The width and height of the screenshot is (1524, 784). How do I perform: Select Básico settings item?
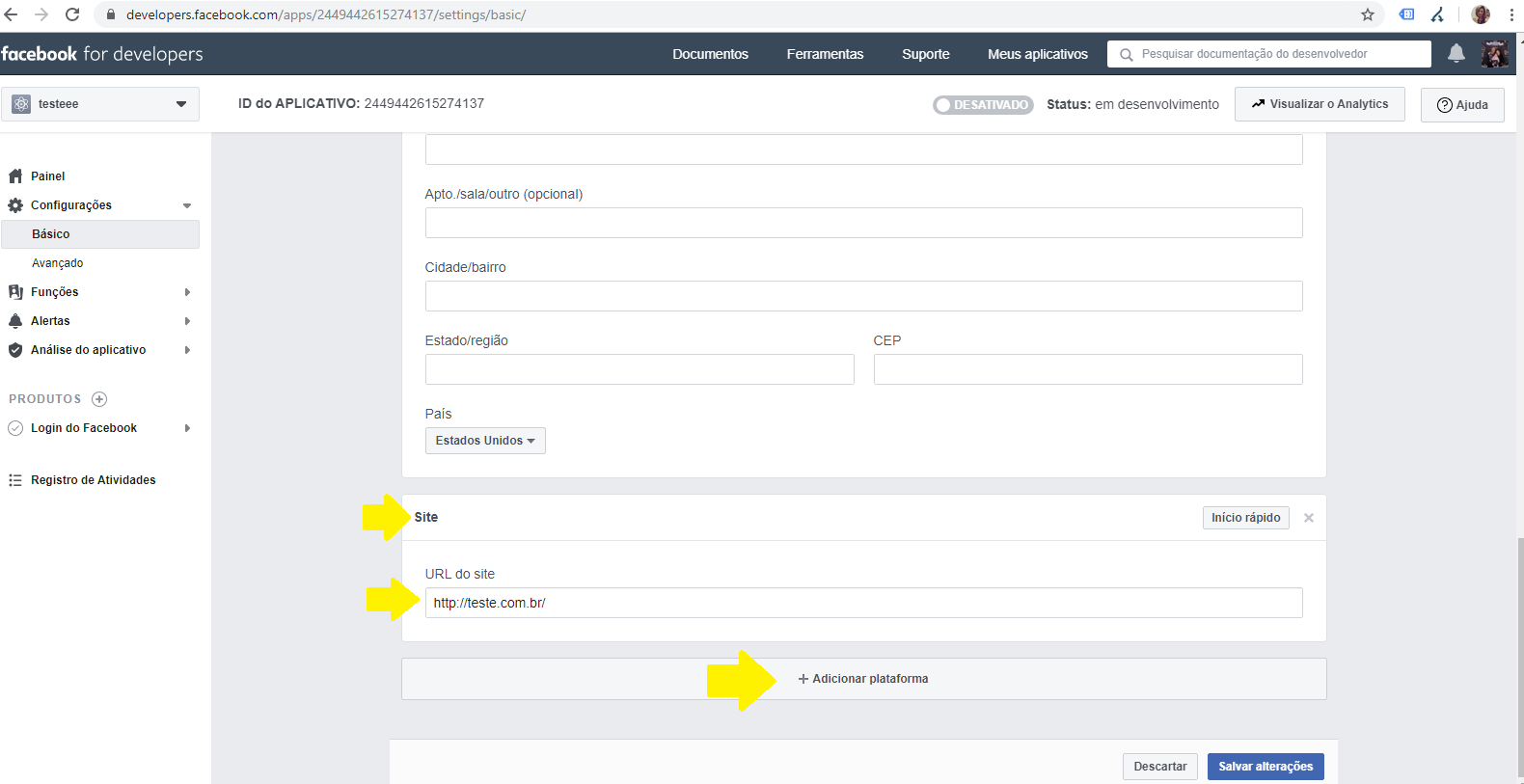pos(100,234)
